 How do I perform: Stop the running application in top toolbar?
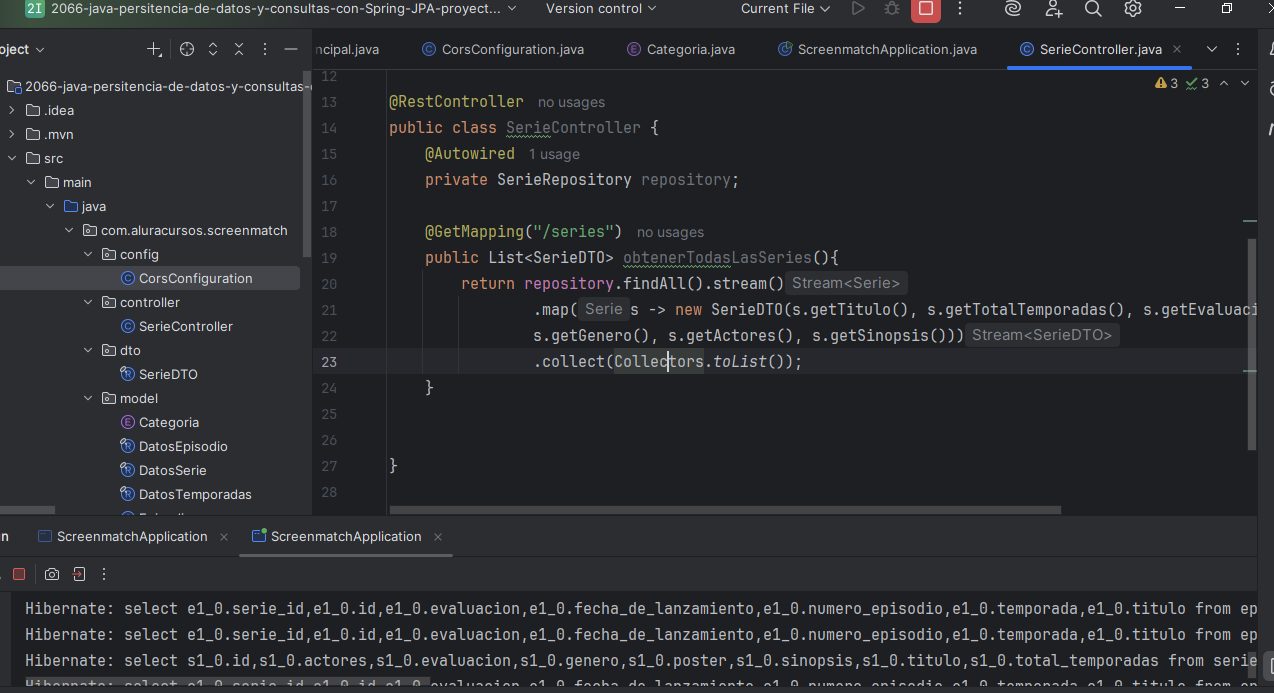point(926,9)
